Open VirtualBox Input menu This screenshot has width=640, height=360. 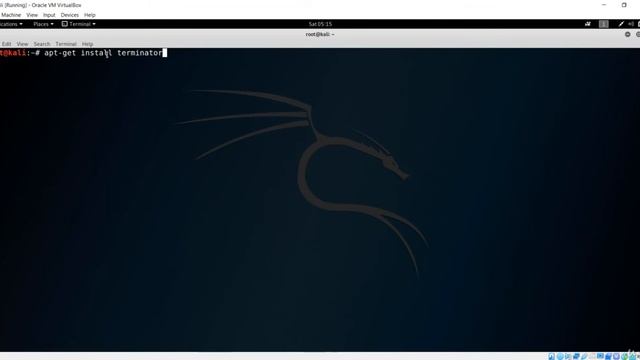(x=49, y=15)
